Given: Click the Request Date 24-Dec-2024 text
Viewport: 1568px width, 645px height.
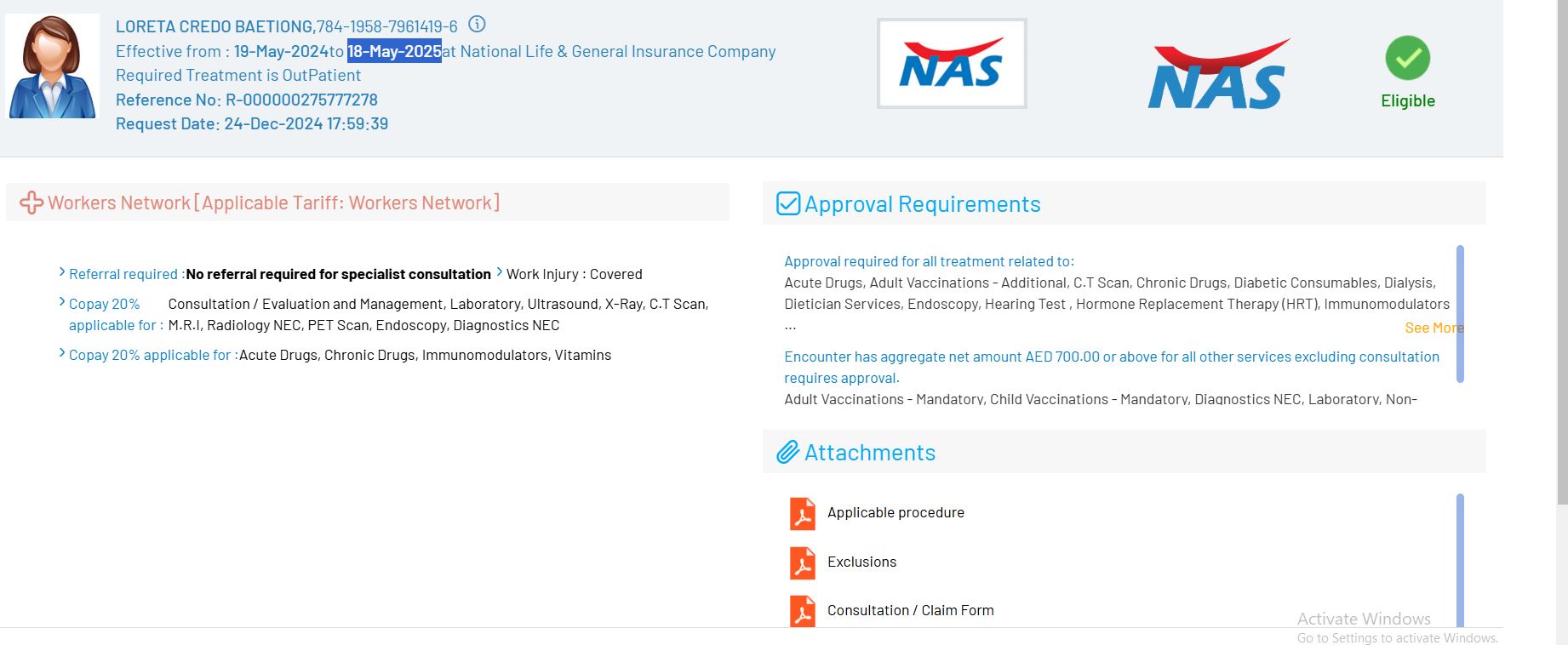Looking at the screenshot, I should coord(252,123).
